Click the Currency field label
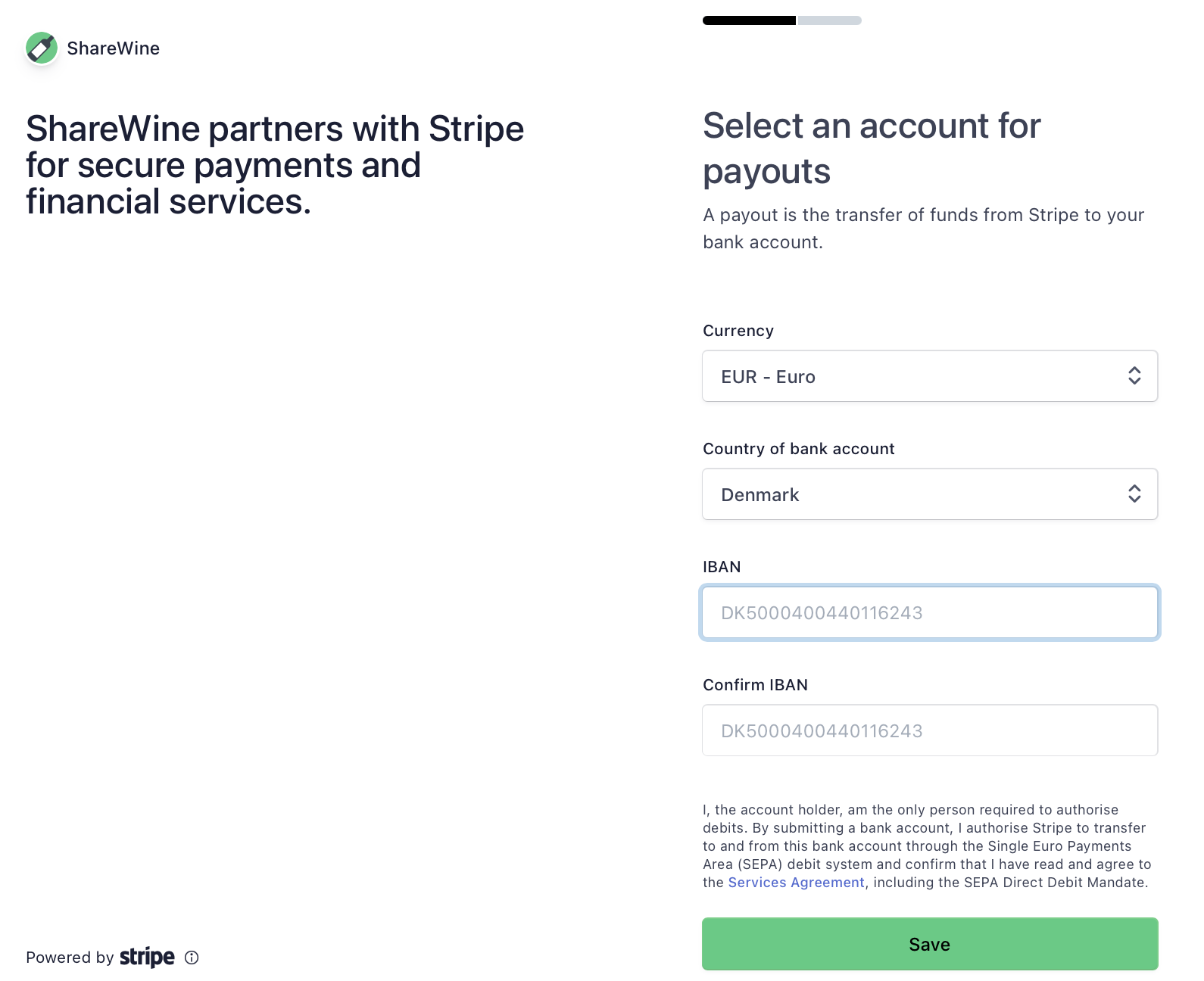The image size is (1204, 981). [738, 331]
